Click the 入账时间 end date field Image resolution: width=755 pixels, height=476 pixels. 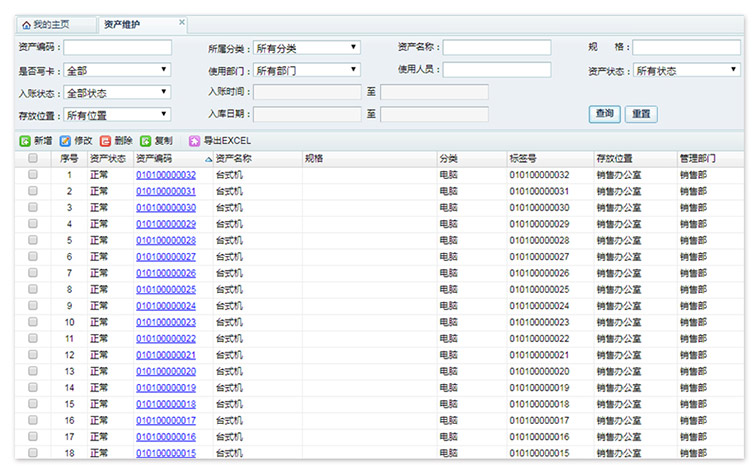coord(434,92)
